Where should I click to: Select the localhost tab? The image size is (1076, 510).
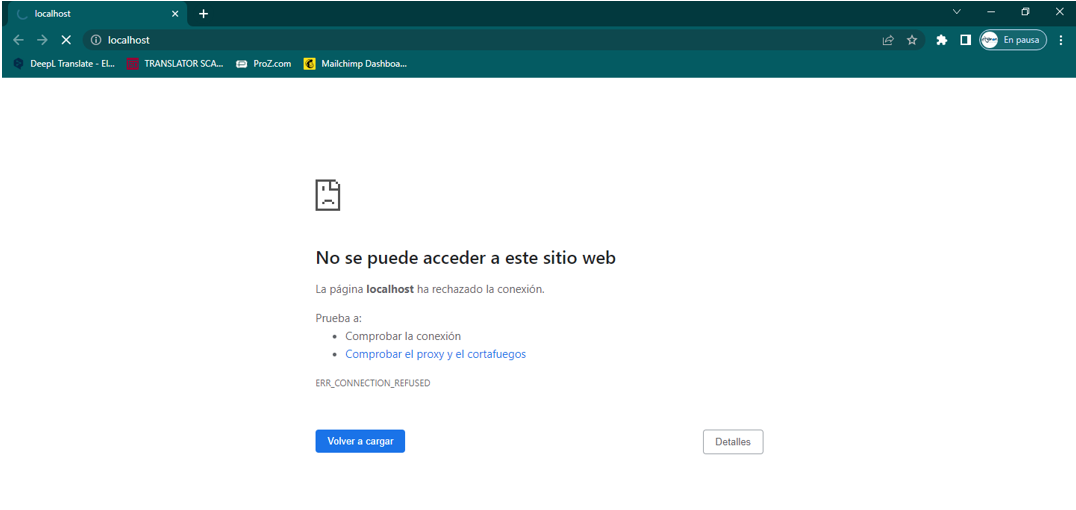point(96,14)
